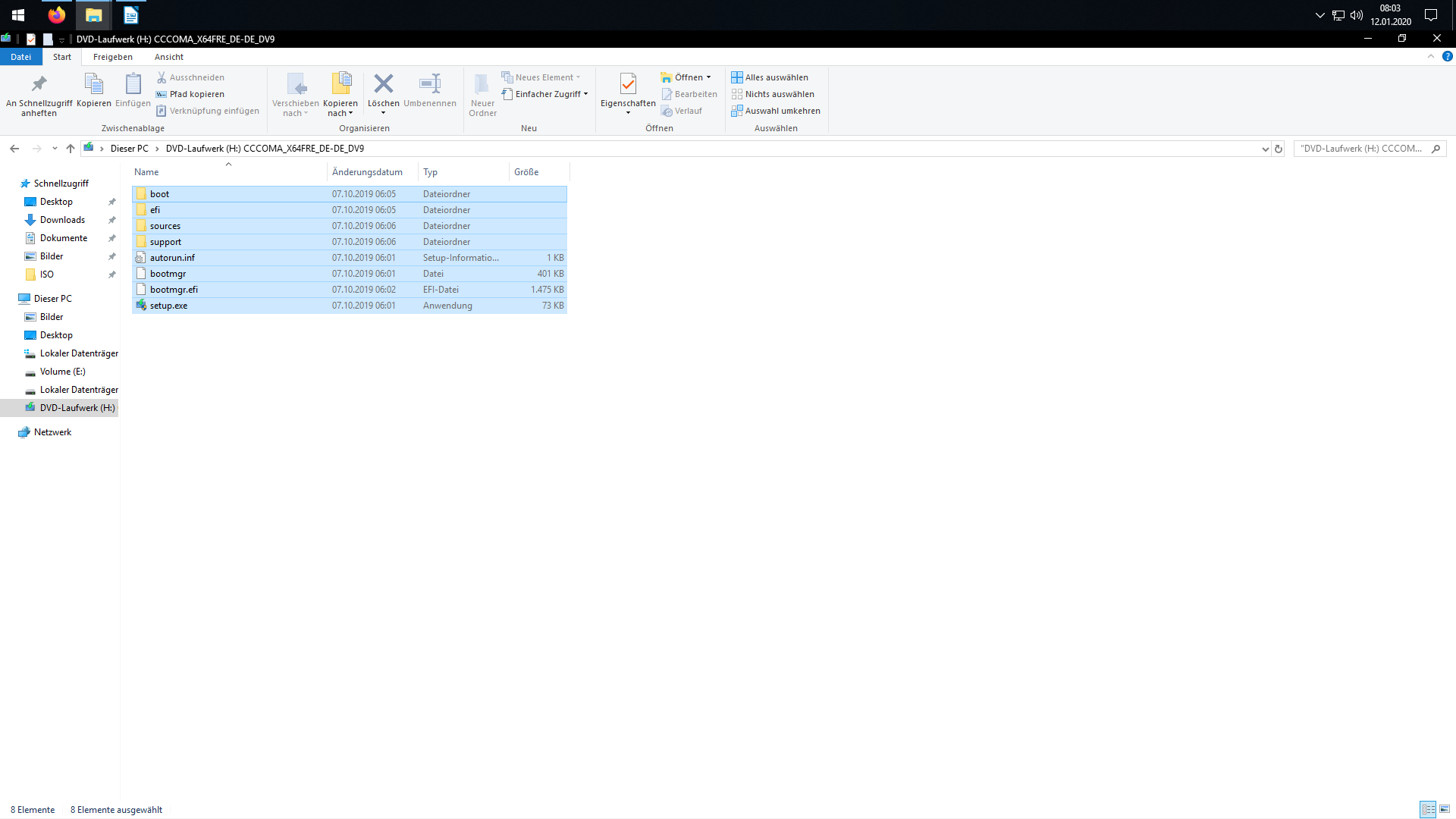Open Firefox from the taskbar

click(x=57, y=15)
